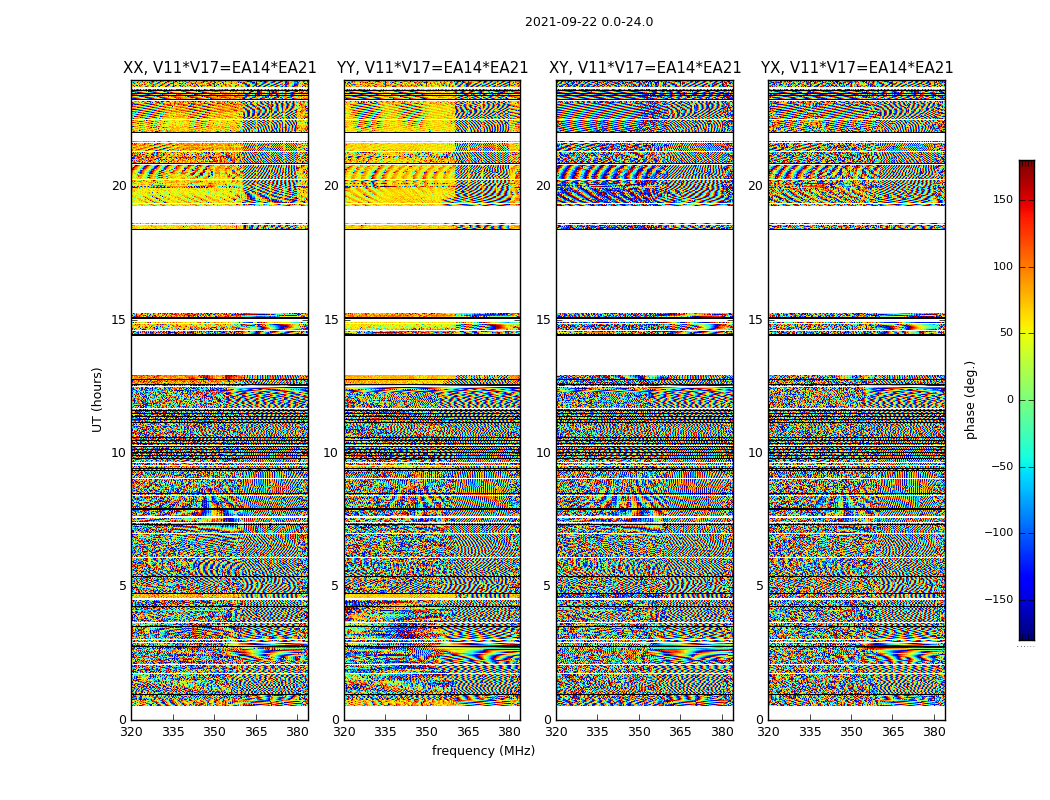Click the 10 hour tick on YX plot
Image resolution: width=1050 pixels, height=800 pixels.
point(756,453)
